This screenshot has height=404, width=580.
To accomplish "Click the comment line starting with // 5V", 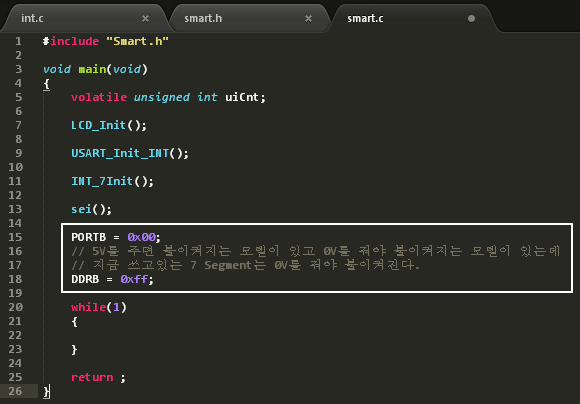I will [x=316, y=251].
